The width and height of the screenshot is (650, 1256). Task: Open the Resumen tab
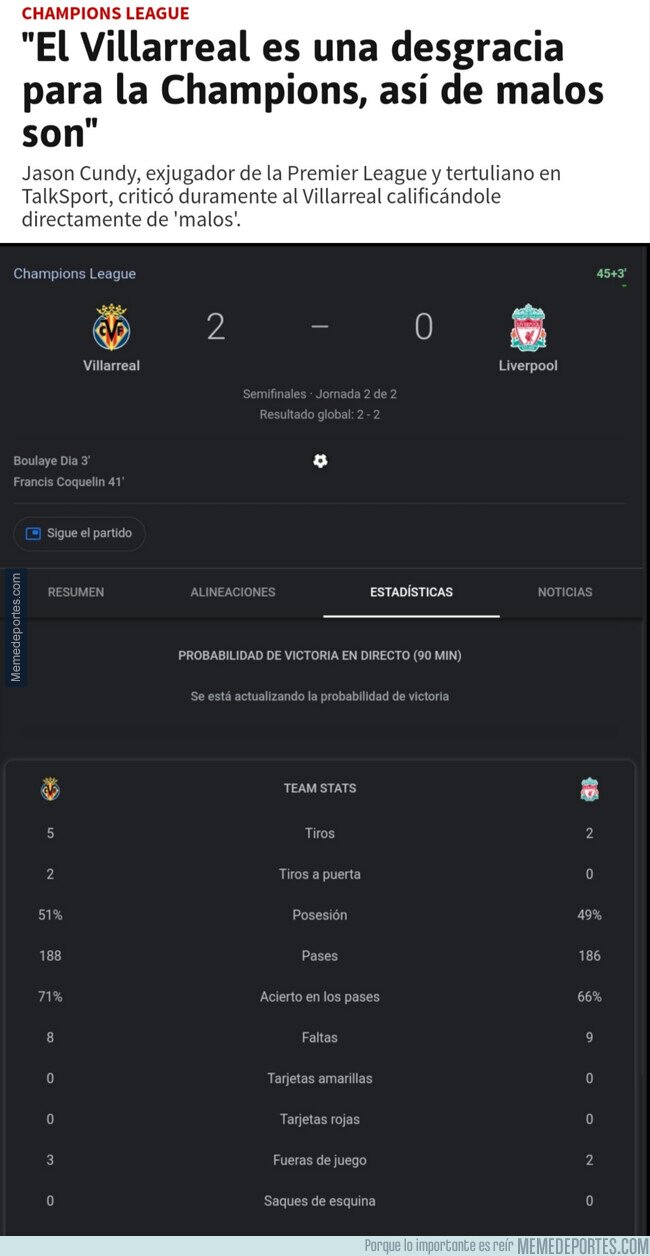pyautogui.click(x=76, y=592)
